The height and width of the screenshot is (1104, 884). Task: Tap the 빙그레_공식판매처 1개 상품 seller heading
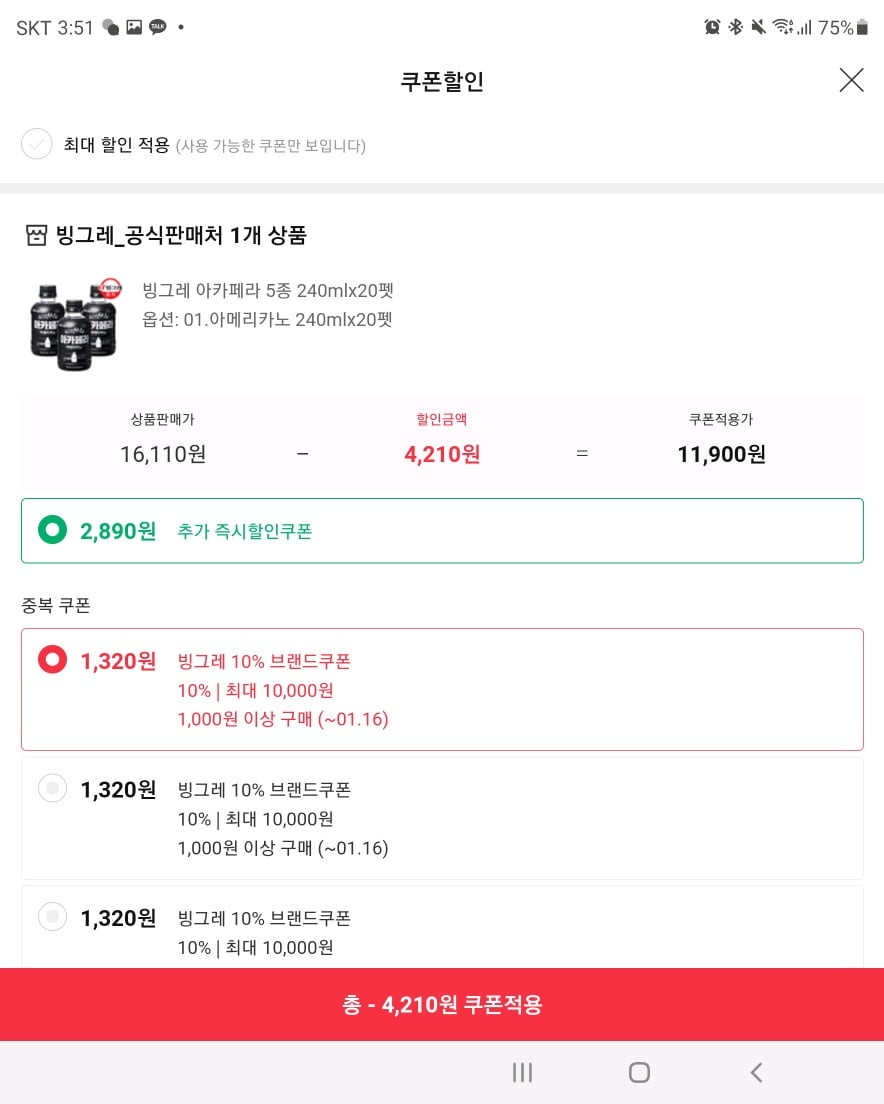pyautogui.click(x=181, y=235)
